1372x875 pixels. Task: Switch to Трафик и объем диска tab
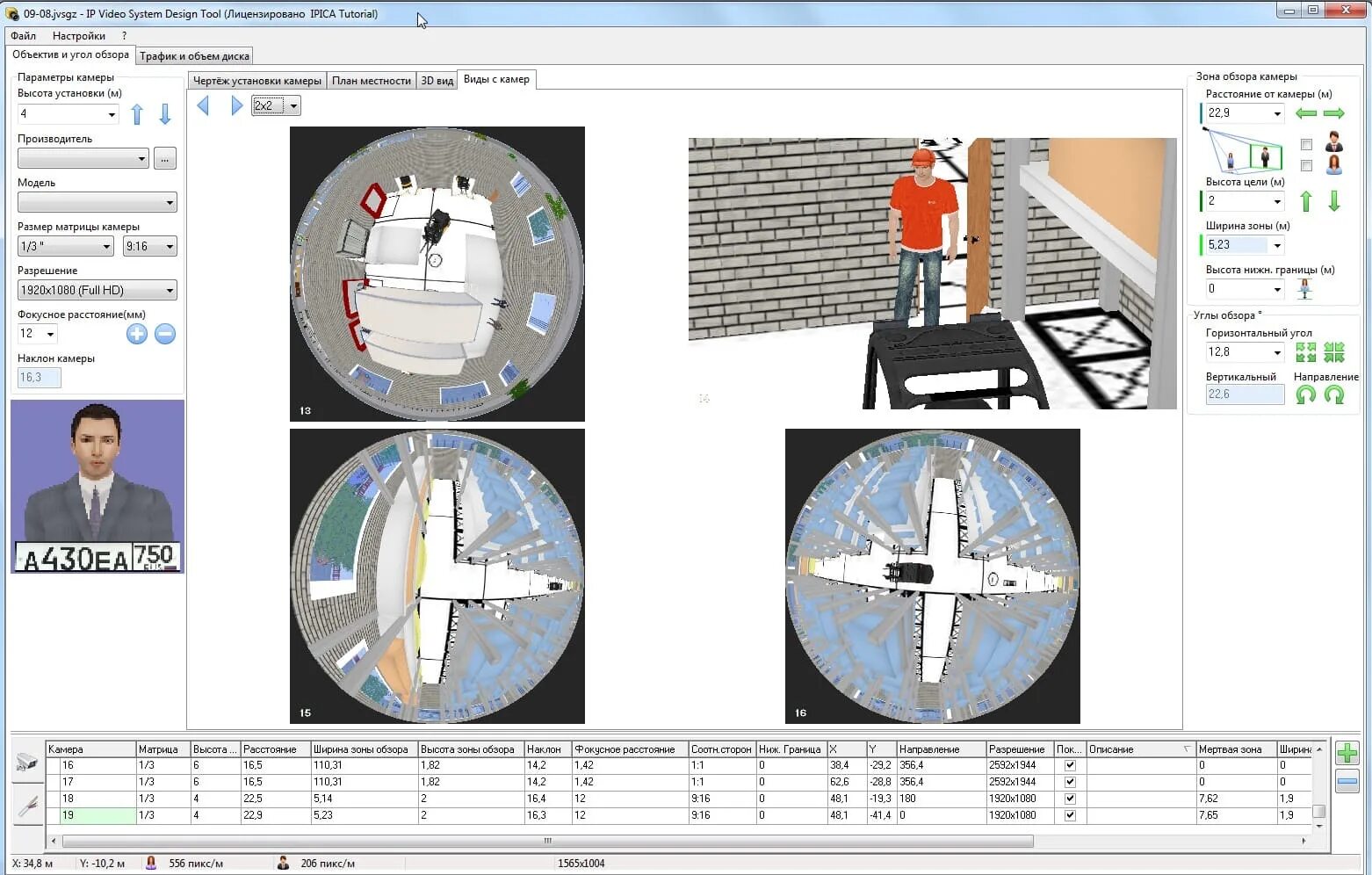click(194, 56)
